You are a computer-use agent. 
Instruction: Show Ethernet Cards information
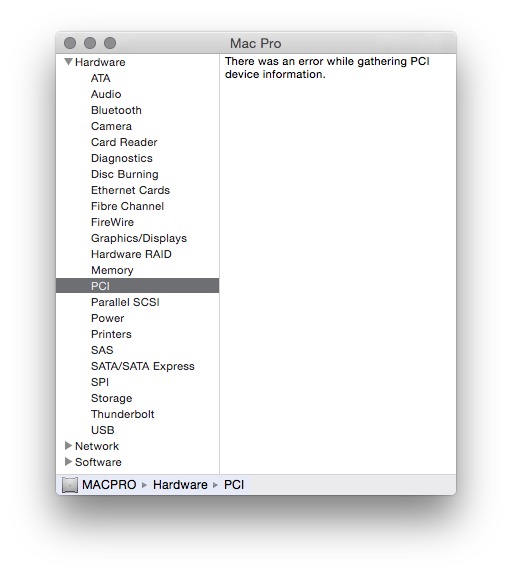click(131, 190)
